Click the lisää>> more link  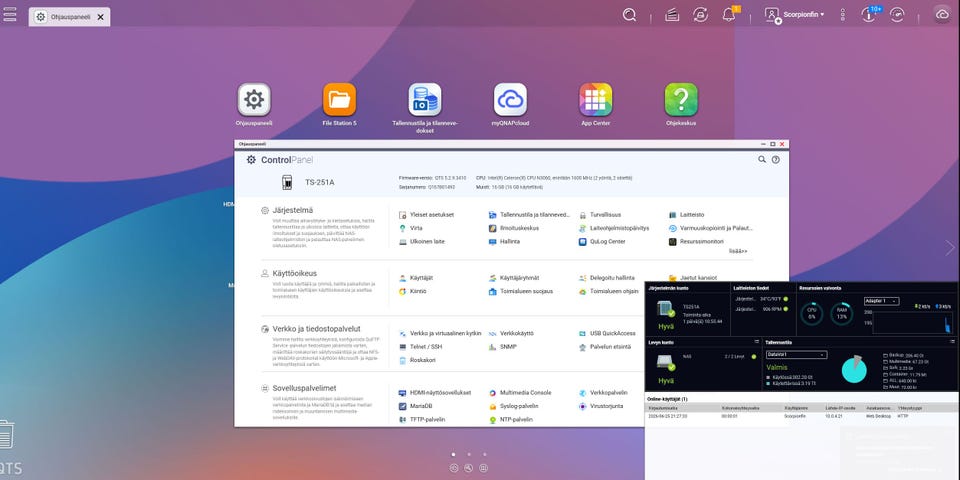(x=738, y=251)
